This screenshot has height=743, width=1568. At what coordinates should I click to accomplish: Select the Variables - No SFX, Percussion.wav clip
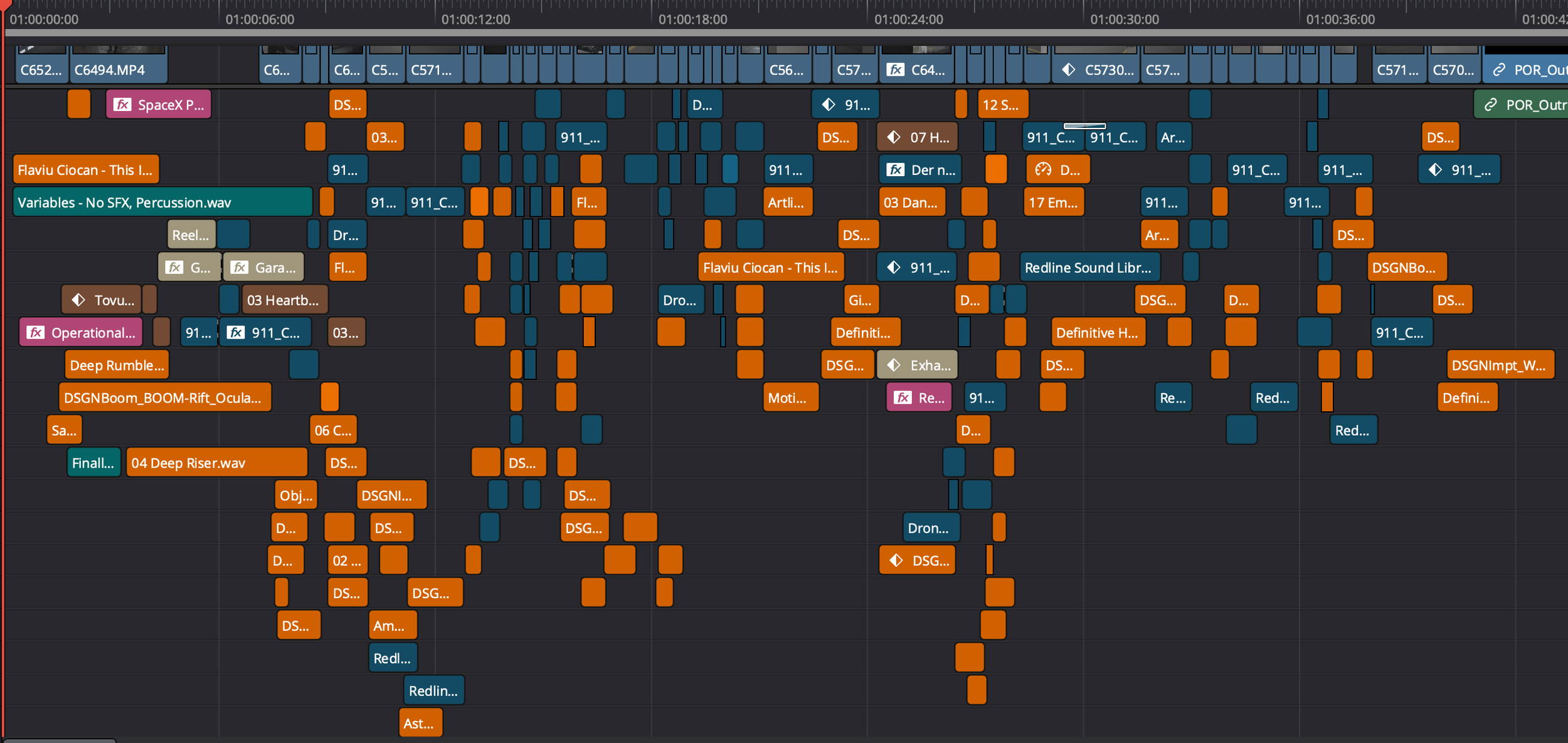[162, 202]
